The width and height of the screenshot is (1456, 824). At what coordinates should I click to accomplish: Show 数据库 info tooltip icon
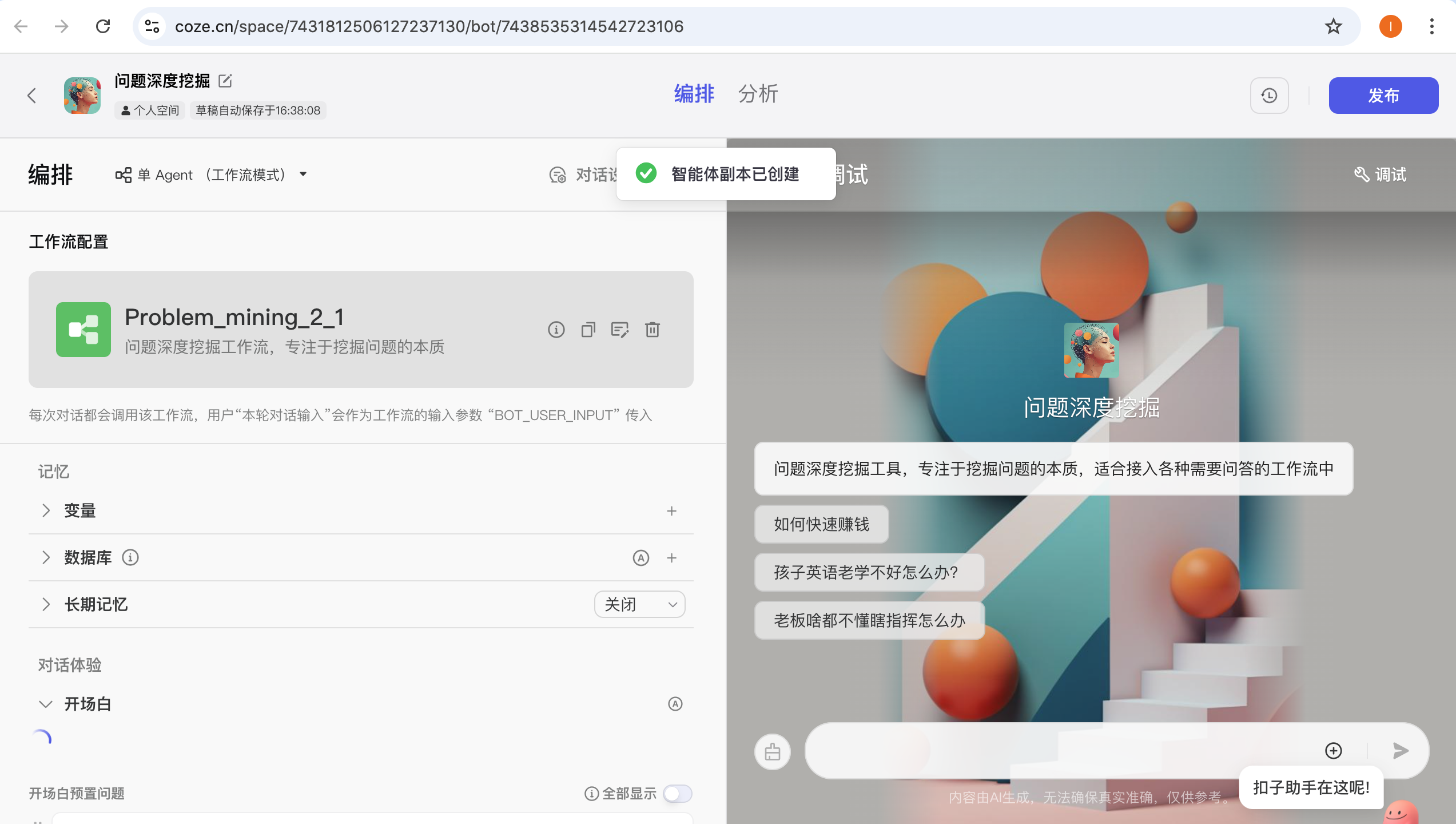tap(130, 557)
